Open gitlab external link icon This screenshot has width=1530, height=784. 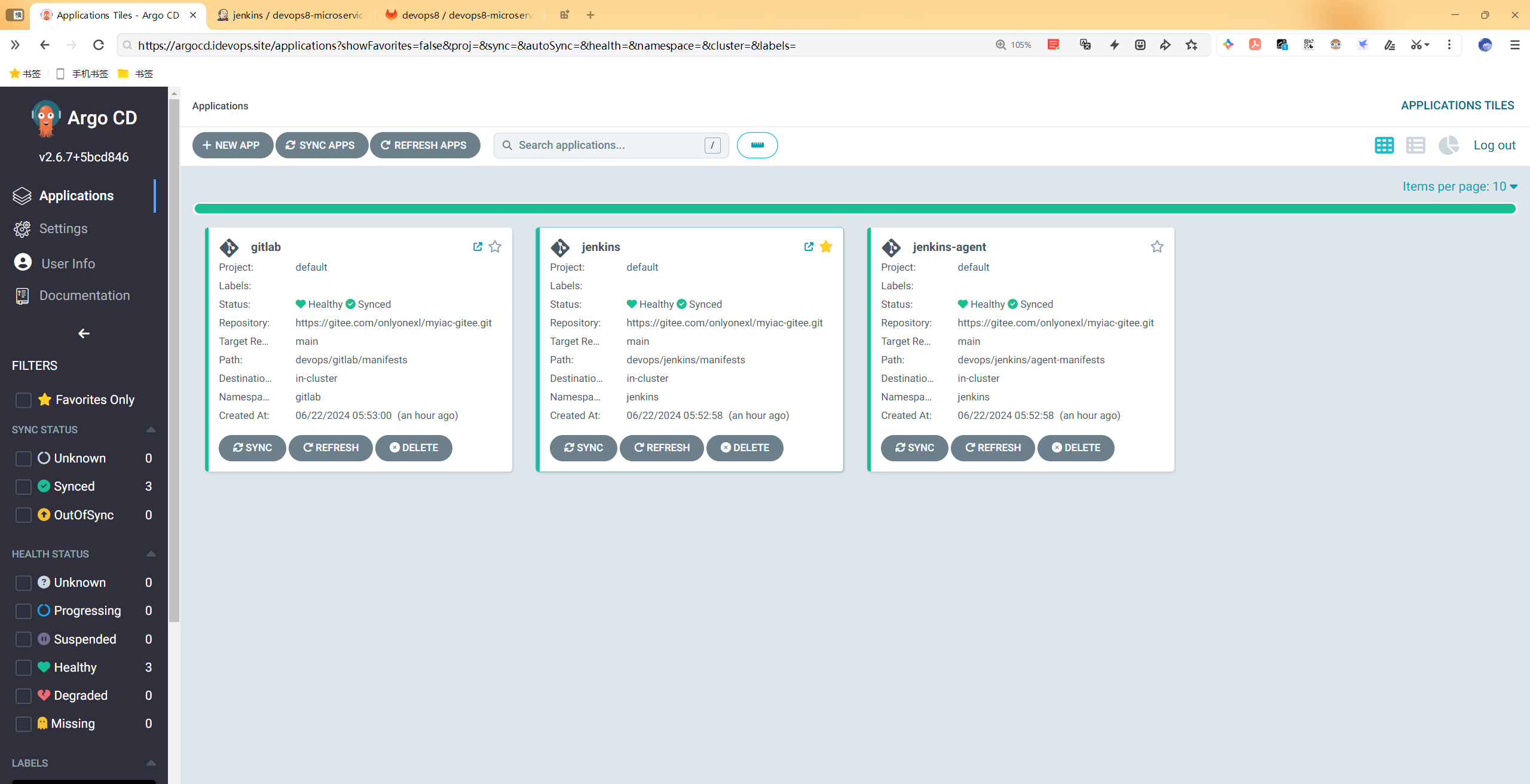point(478,247)
